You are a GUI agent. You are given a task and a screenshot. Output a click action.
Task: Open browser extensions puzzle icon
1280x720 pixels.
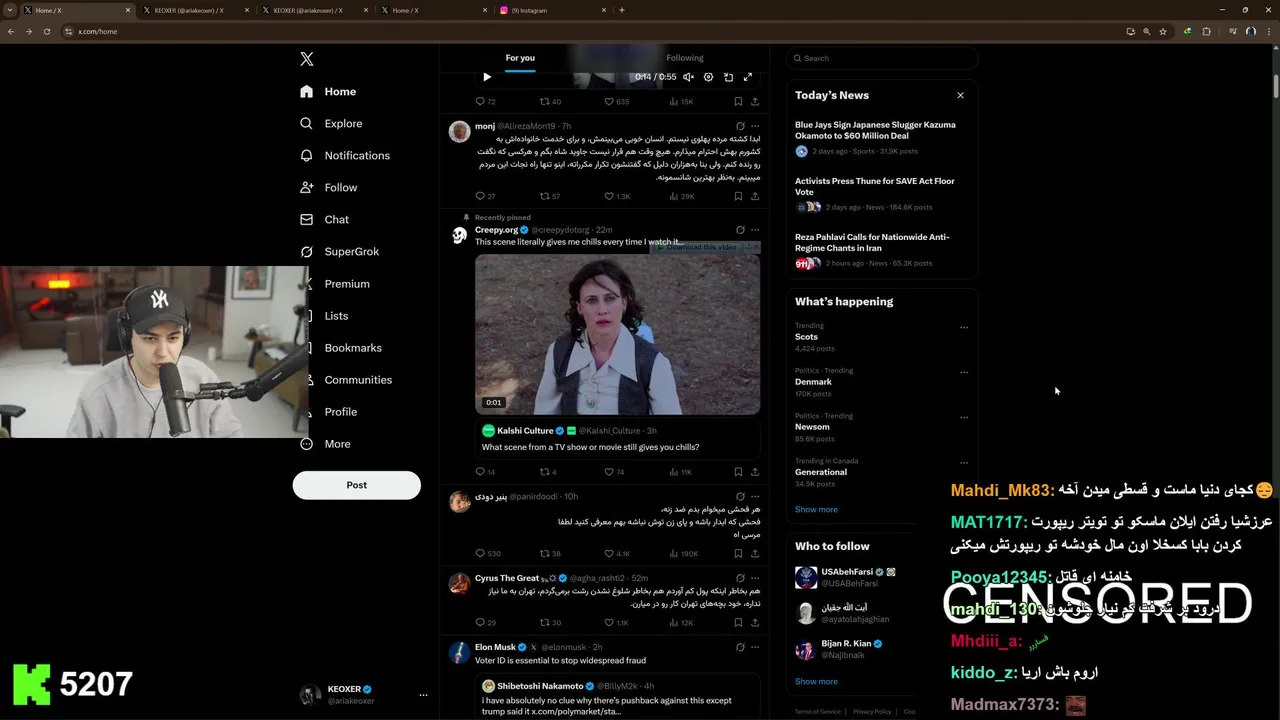pyautogui.click(x=1206, y=31)
